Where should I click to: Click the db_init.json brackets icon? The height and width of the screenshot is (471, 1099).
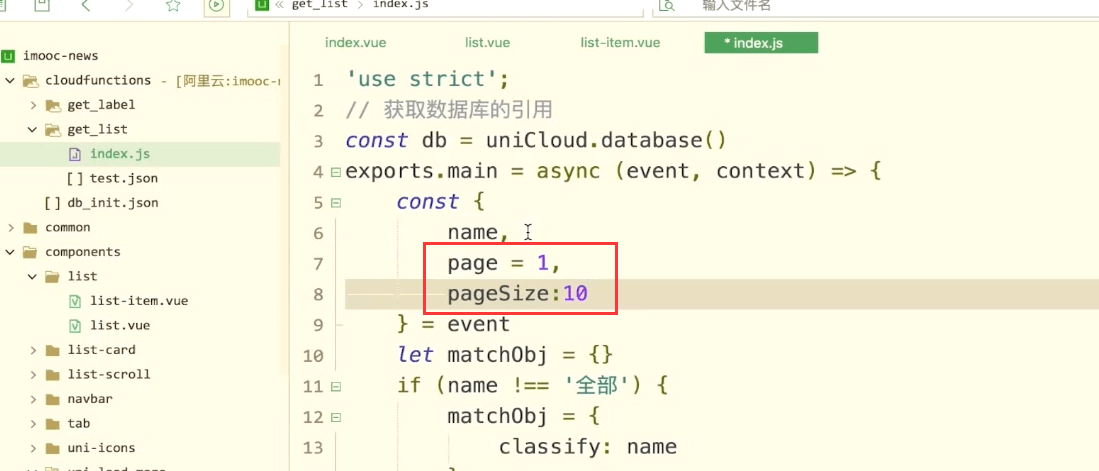click(53, 203)
